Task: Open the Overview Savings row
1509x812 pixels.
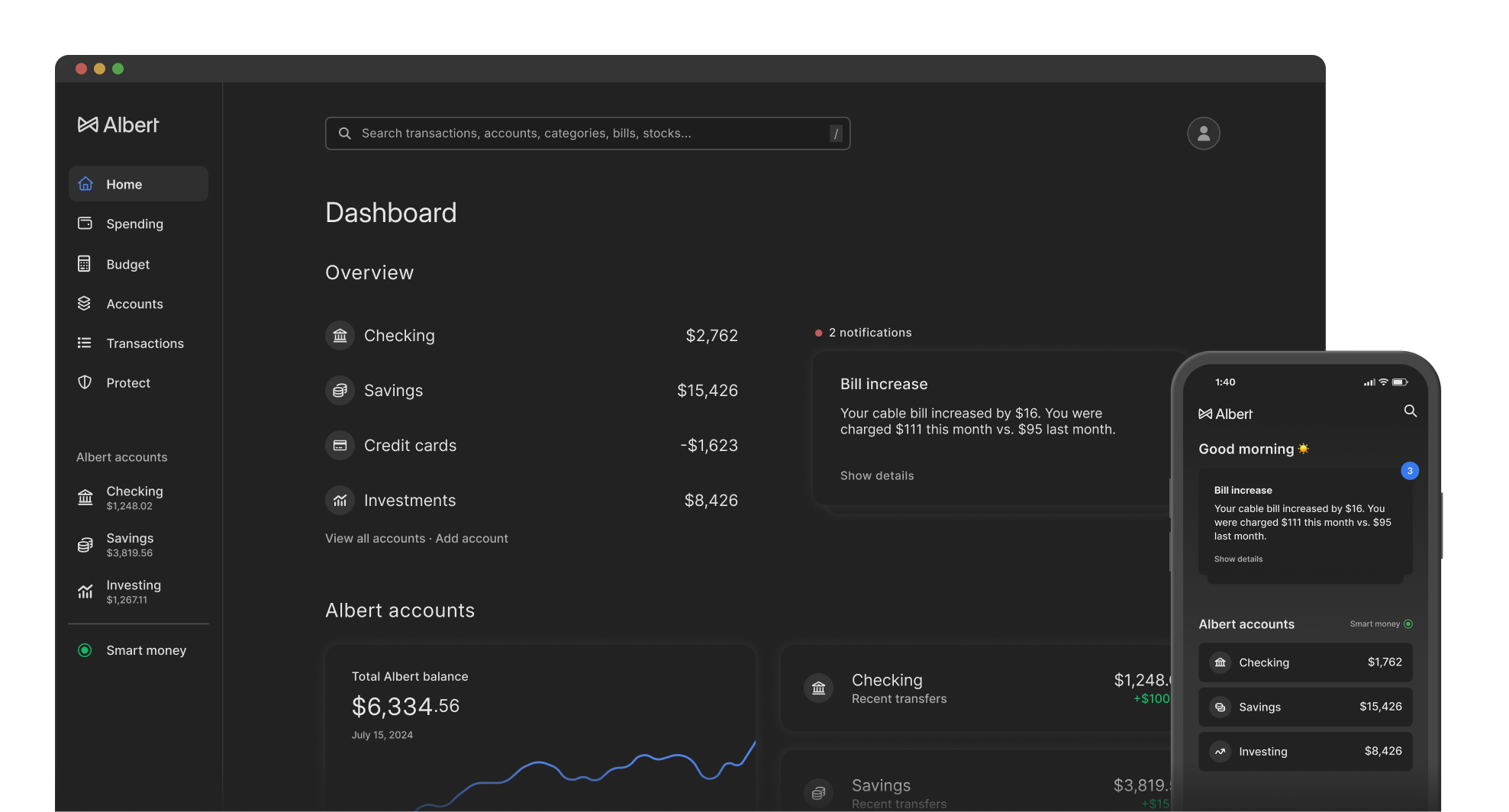Action: (532, 391)
